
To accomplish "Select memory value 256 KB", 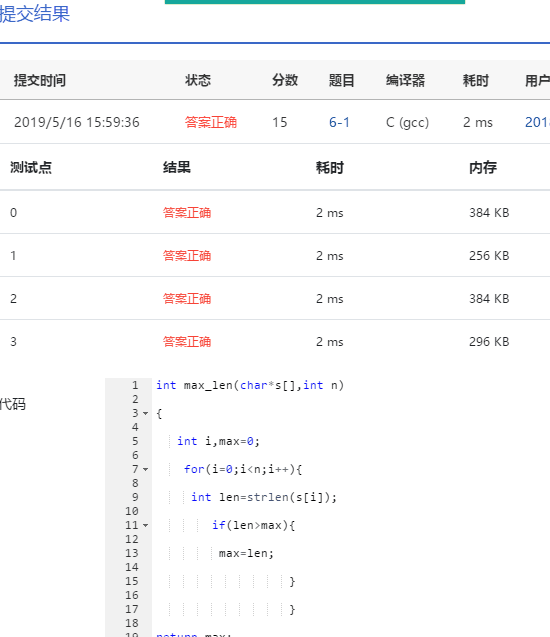I will (489, 256).
